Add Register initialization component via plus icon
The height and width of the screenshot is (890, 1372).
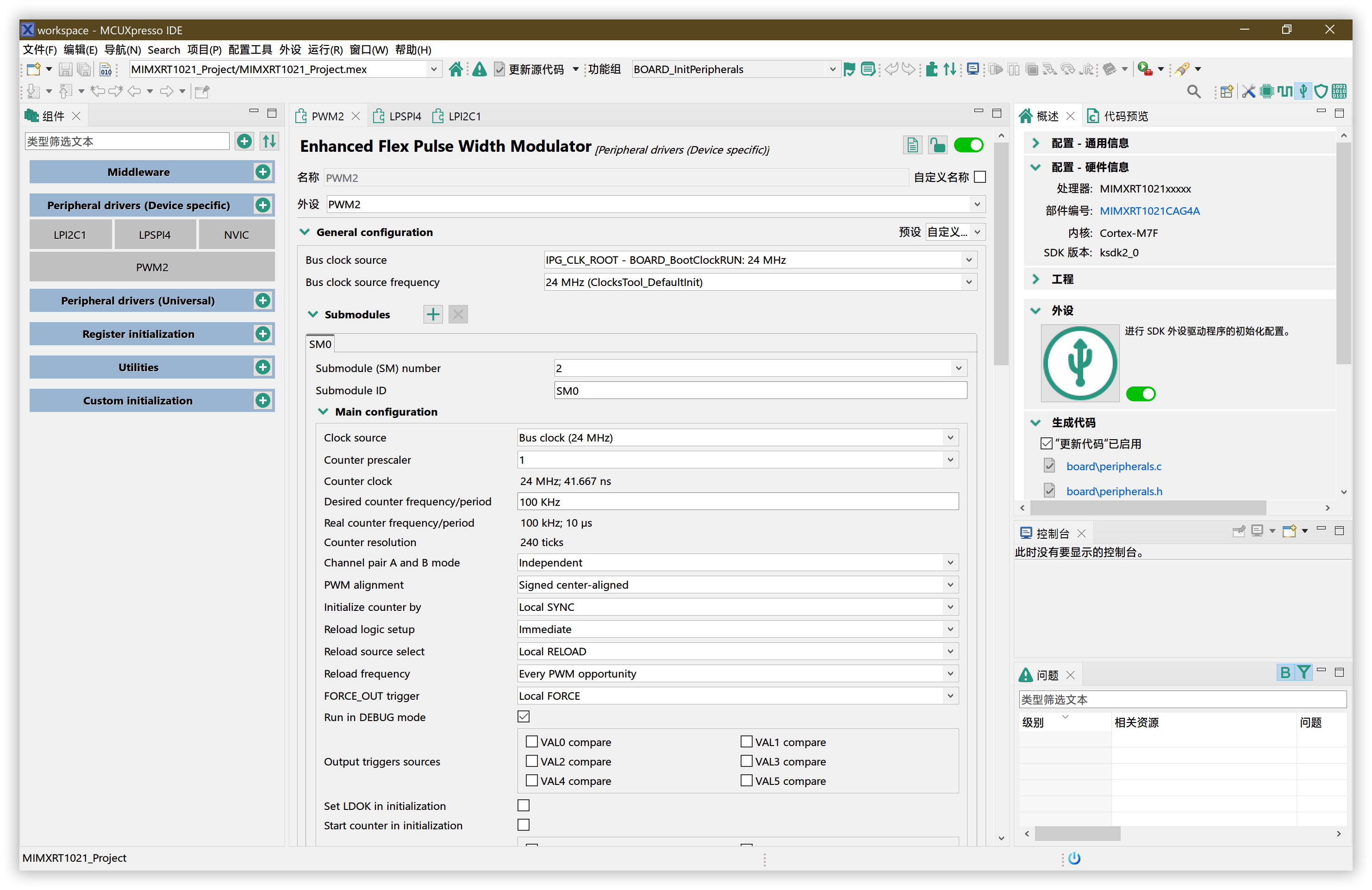pyautogui.click(x=263, y=334)
